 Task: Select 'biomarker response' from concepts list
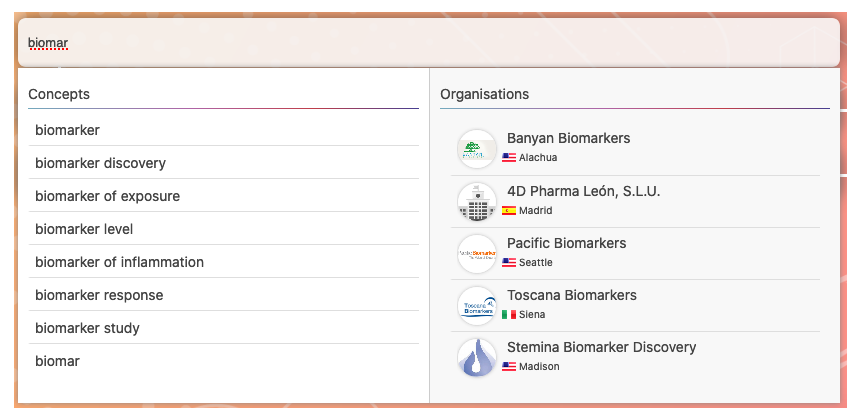pos(99,295)
